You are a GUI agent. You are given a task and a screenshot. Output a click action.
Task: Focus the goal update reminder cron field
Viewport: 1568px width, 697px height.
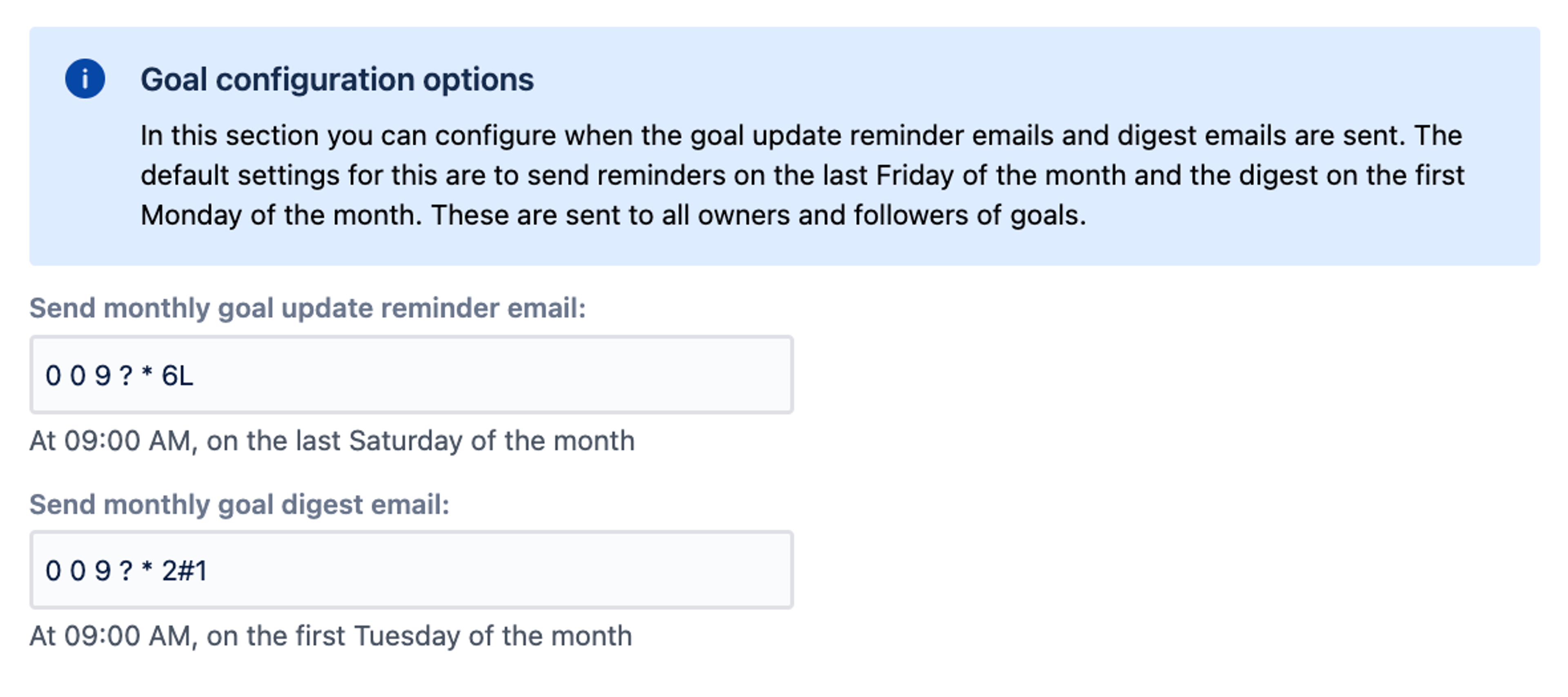(411, 375)
